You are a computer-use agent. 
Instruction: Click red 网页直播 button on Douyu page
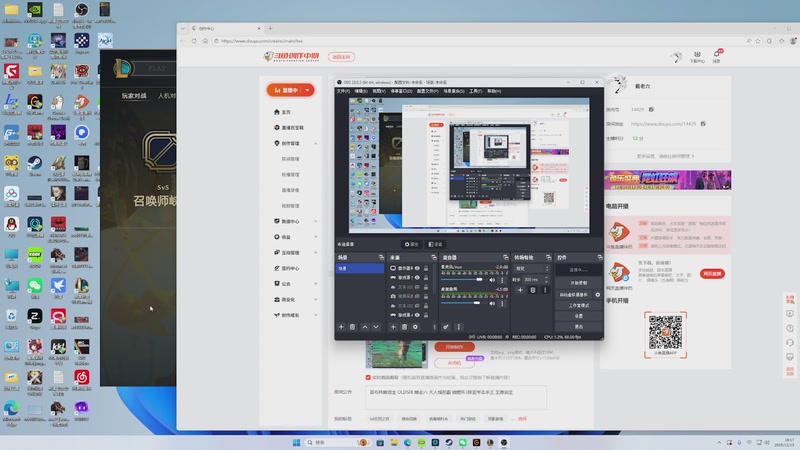point(712,273)
